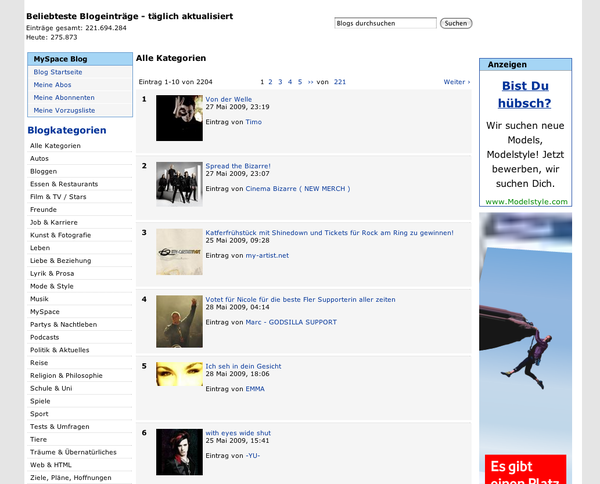Select Alle Kategorien in Blogkategorien list

[55, 146]
